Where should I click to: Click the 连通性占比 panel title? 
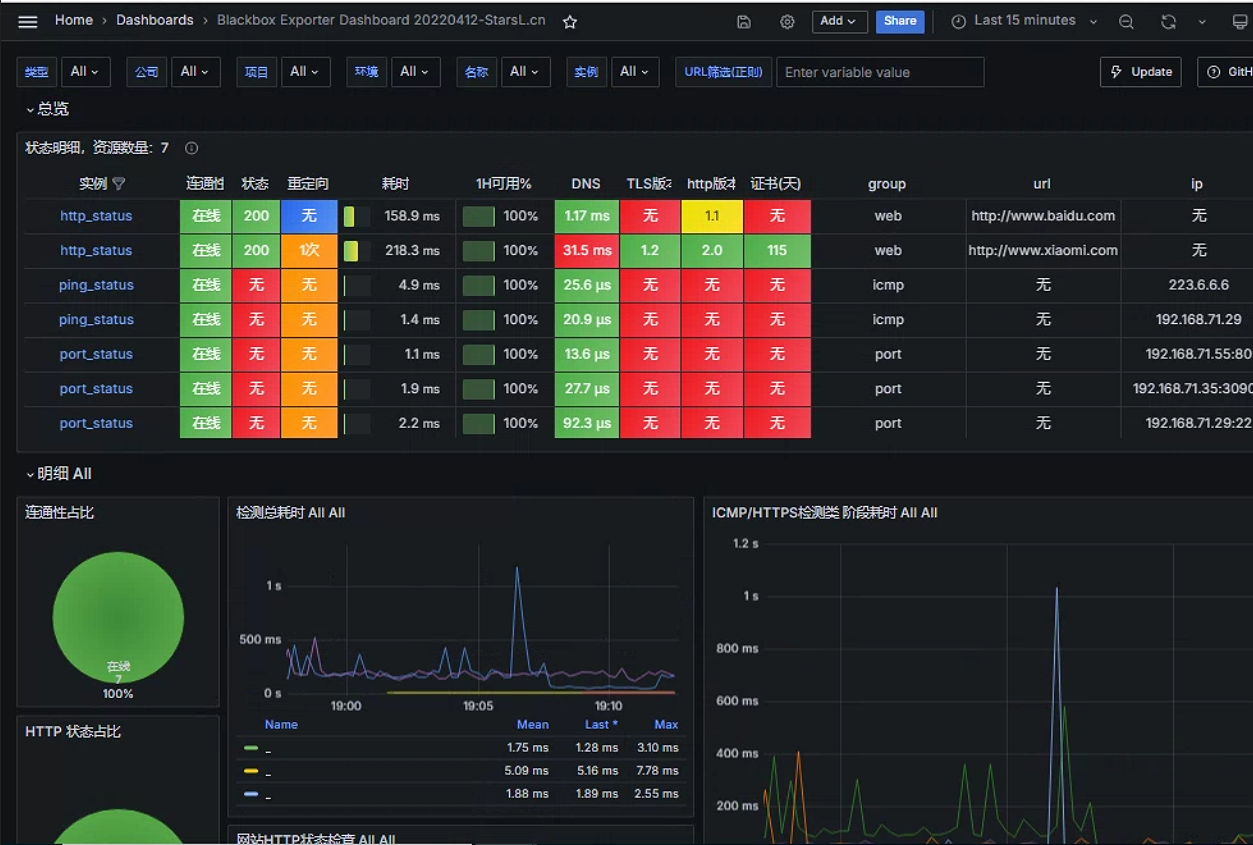pos(60,513)
